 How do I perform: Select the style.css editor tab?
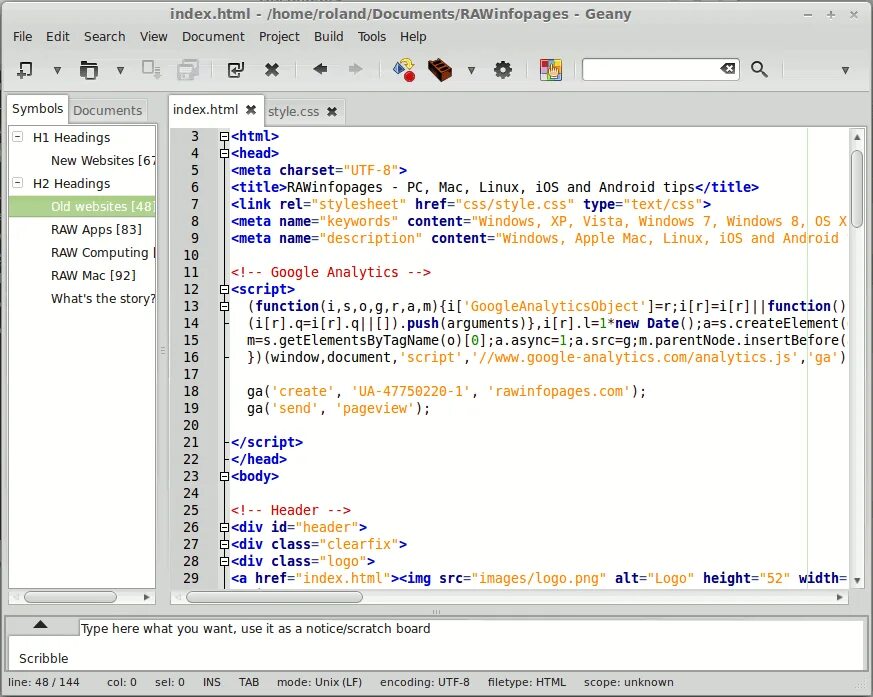tap(293, 111)
